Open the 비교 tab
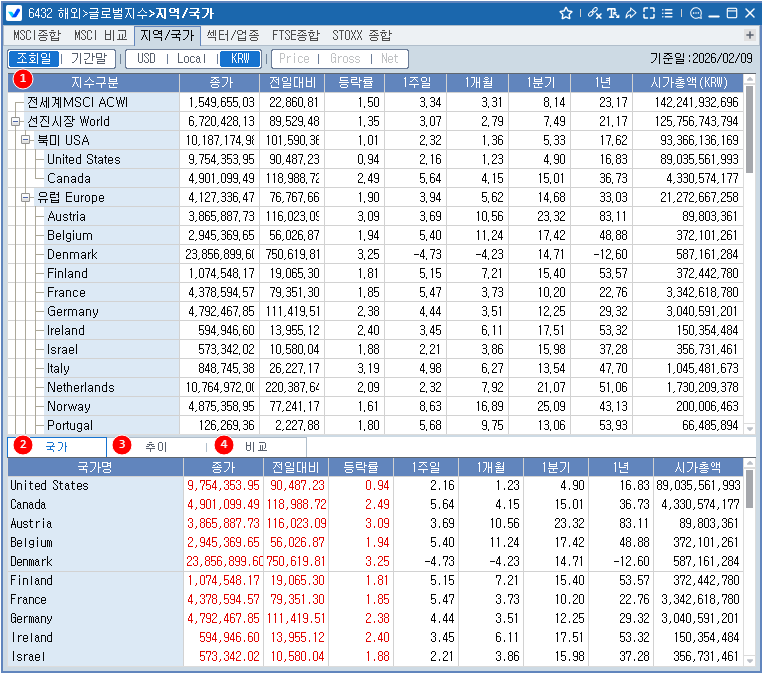The image size is (763, 674). click(256, 447)
